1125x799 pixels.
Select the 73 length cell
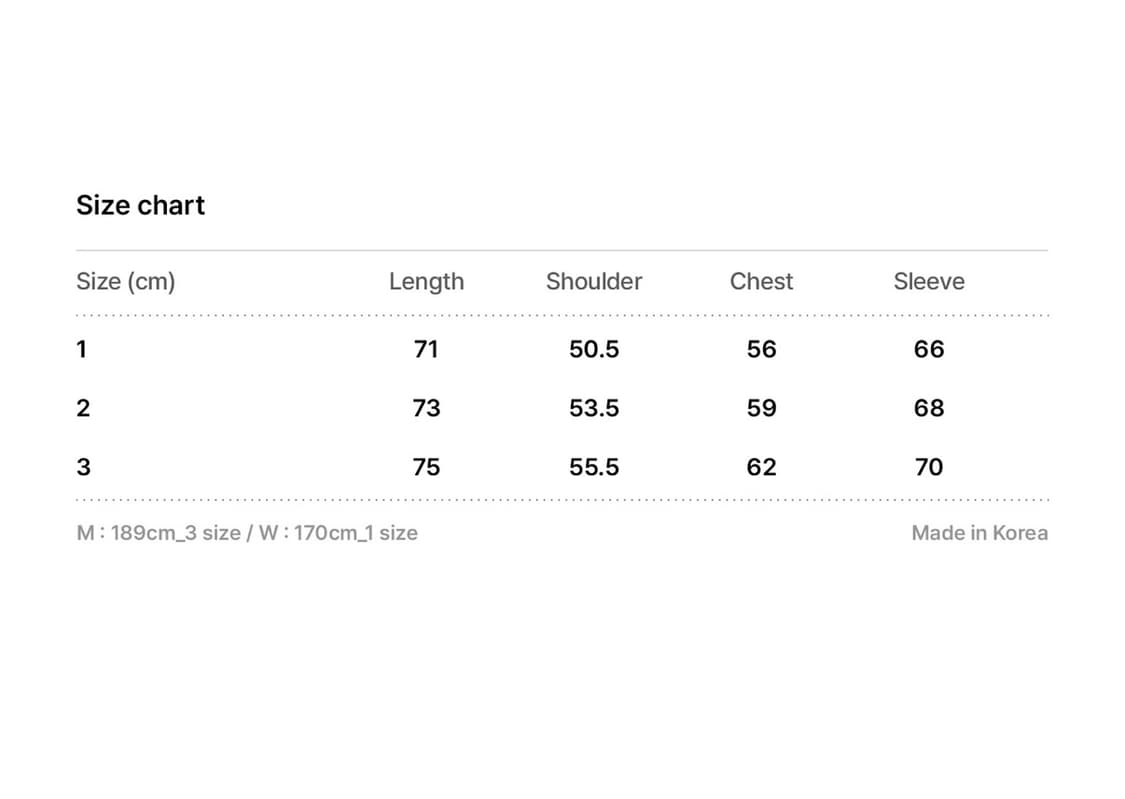point(426,408)
